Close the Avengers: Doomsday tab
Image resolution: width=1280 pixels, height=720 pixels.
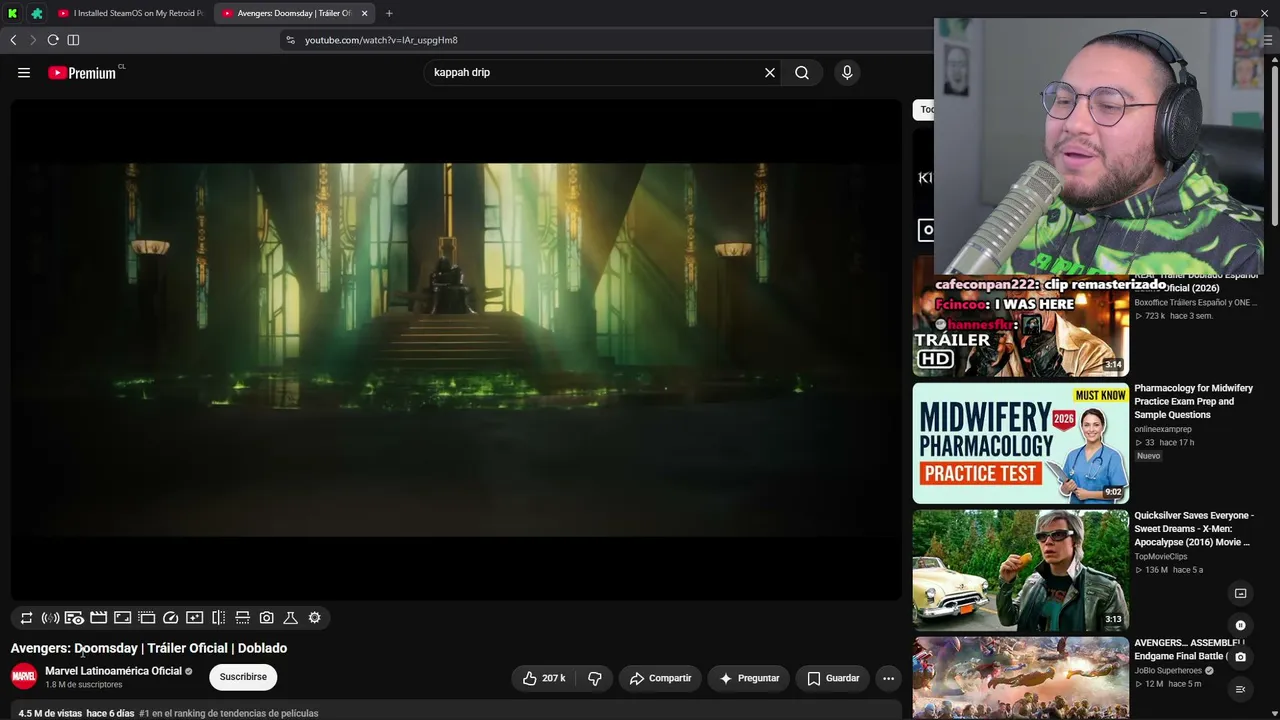pos(364,13)
